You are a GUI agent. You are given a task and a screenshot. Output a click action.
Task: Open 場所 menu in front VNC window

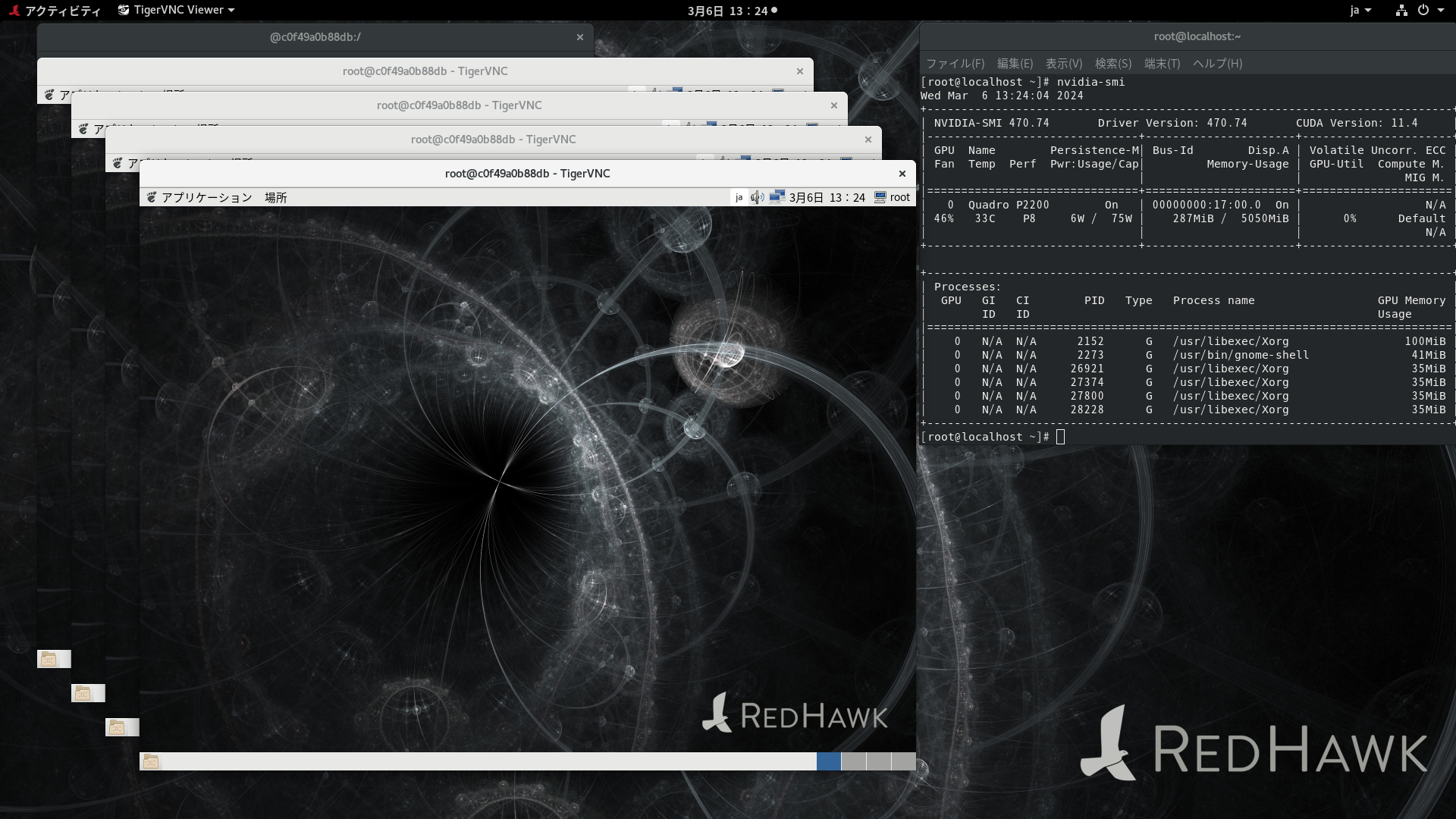275,197
